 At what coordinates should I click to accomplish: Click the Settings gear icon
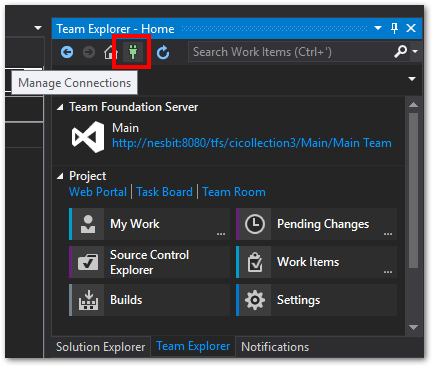click(255, 300)
